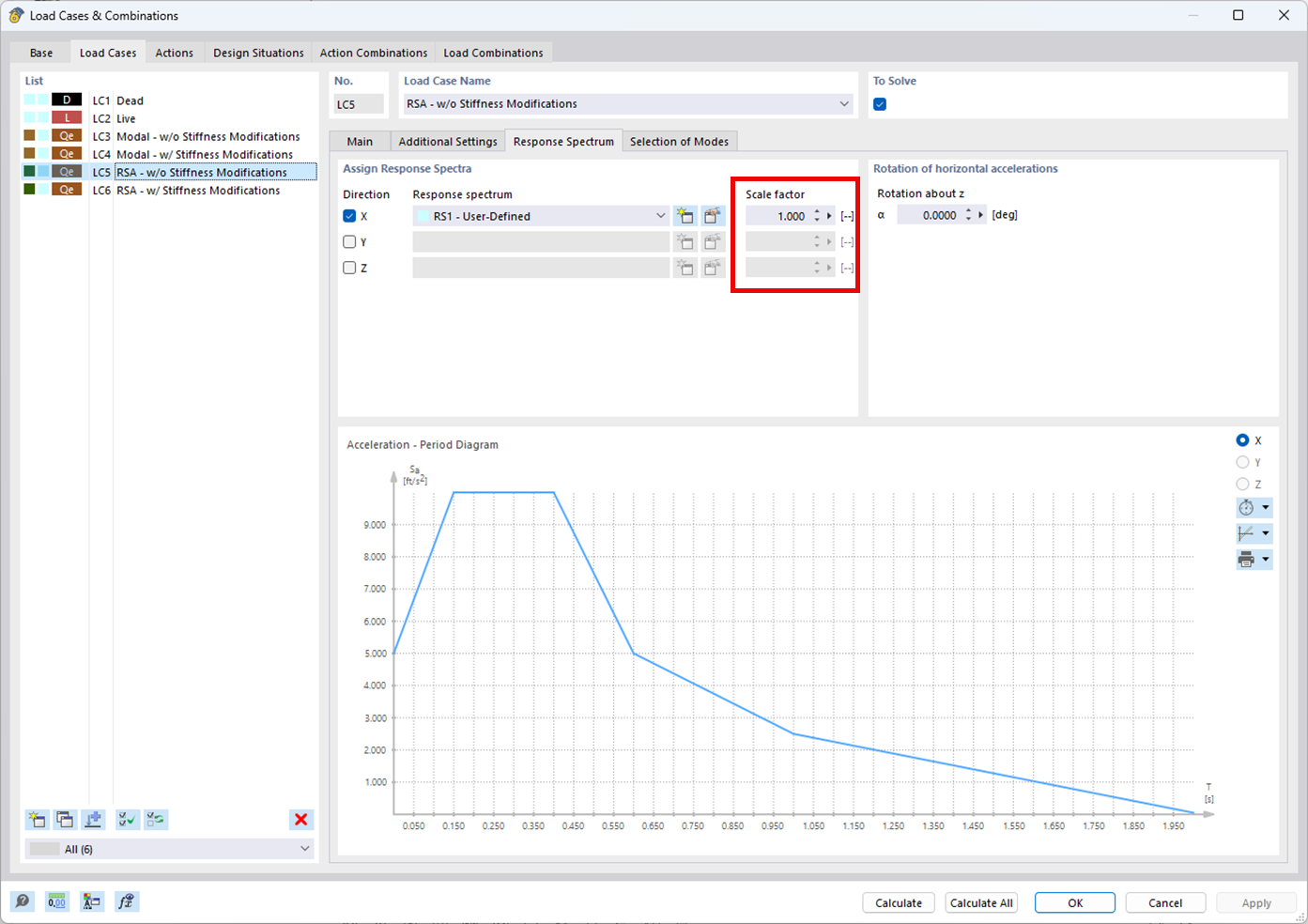Edit the RS1 response spectrum

(713, 215)
